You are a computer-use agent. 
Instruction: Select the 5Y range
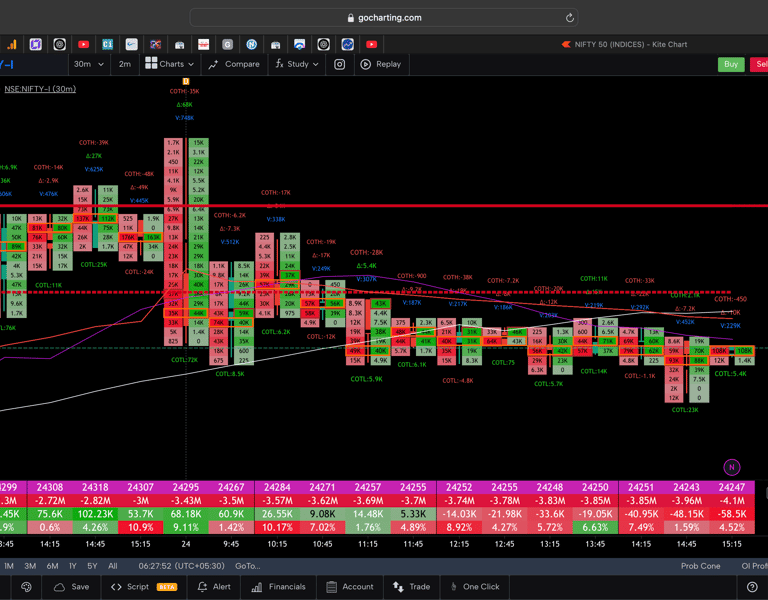[92, 566]
